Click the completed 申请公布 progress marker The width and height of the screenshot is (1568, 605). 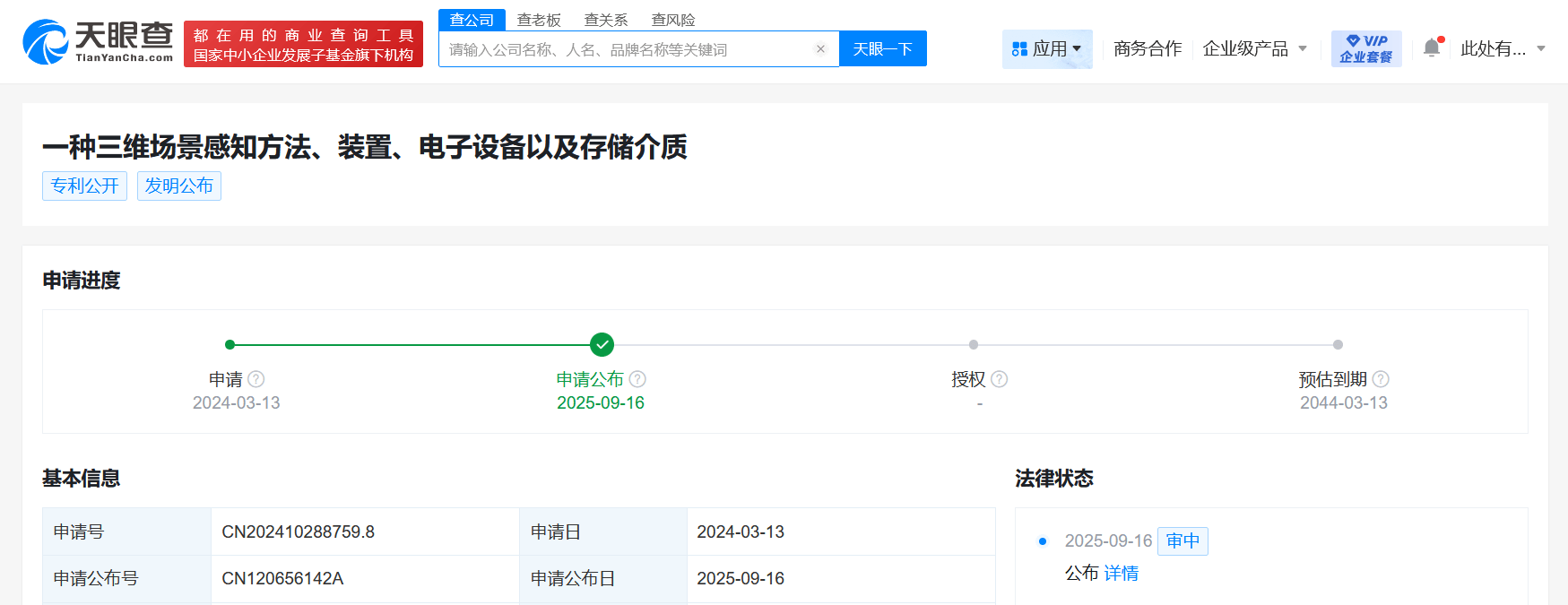pyautogui.click(x=602, y=344)
